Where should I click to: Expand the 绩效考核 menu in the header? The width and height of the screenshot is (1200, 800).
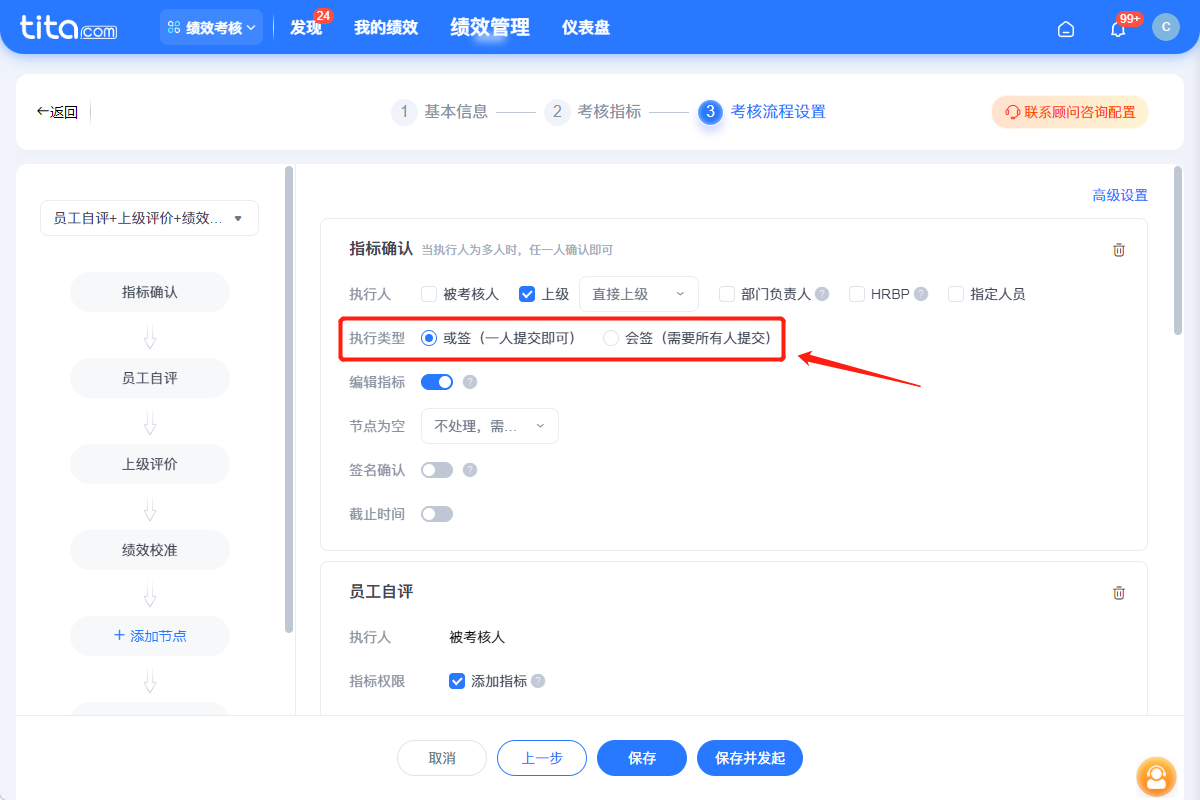[211, 27]
